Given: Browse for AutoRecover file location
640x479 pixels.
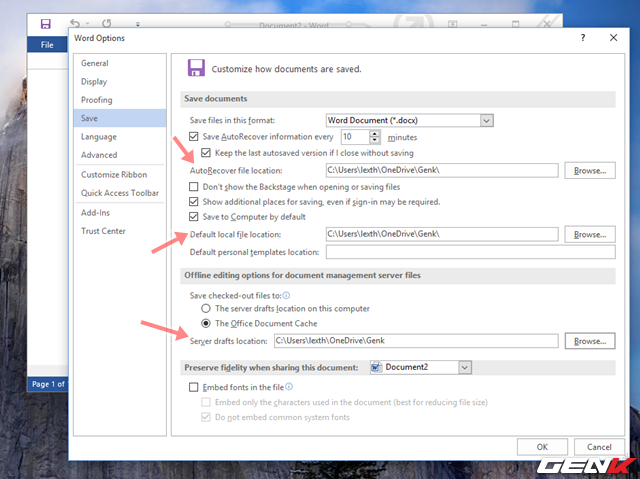Looking at the screenshot, I should 590,171.
